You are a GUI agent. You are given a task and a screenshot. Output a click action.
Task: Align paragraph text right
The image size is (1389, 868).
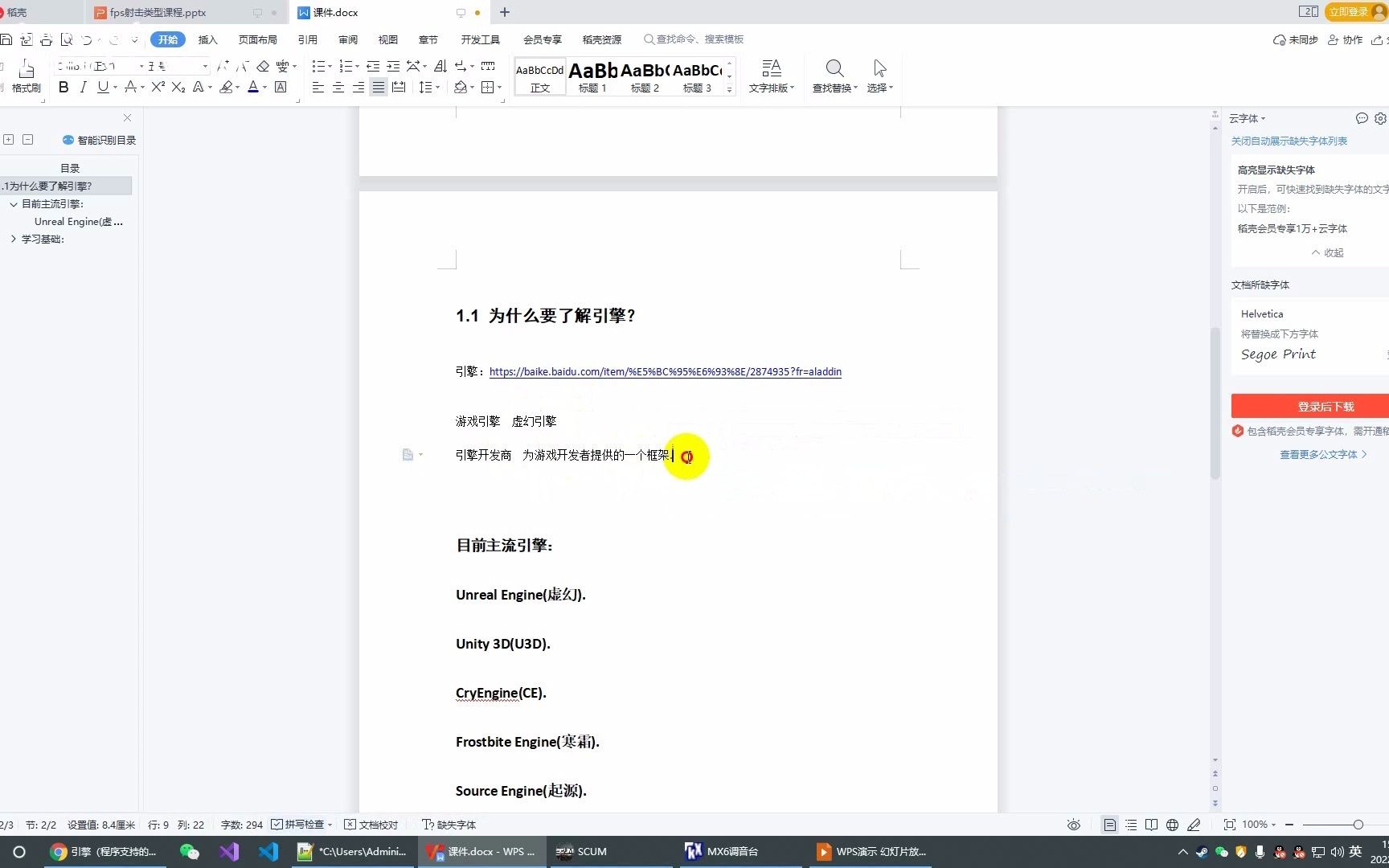(x=359, y=87)
